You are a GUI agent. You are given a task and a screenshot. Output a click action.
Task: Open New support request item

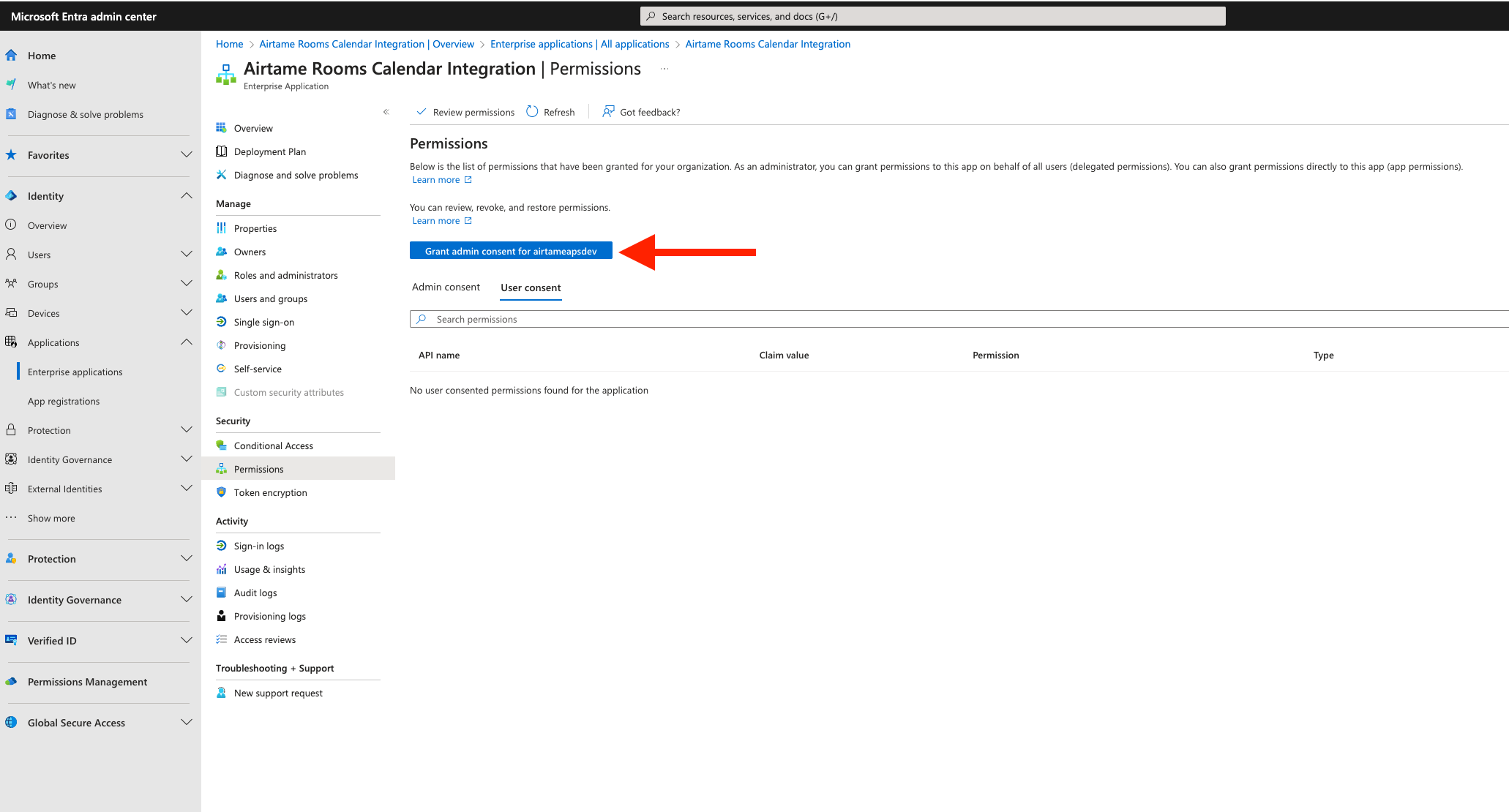[278, 693]
